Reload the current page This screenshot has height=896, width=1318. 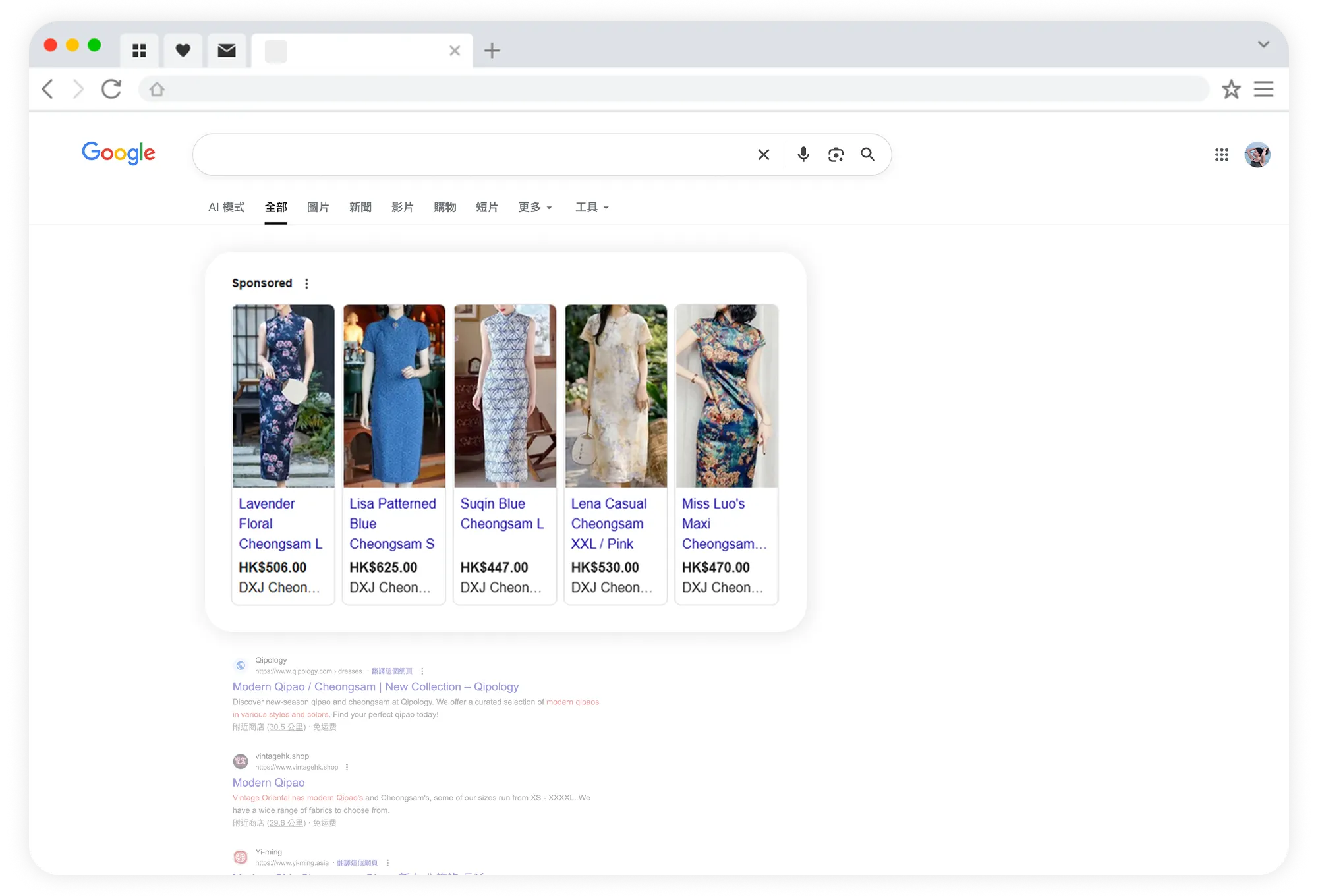111,89
